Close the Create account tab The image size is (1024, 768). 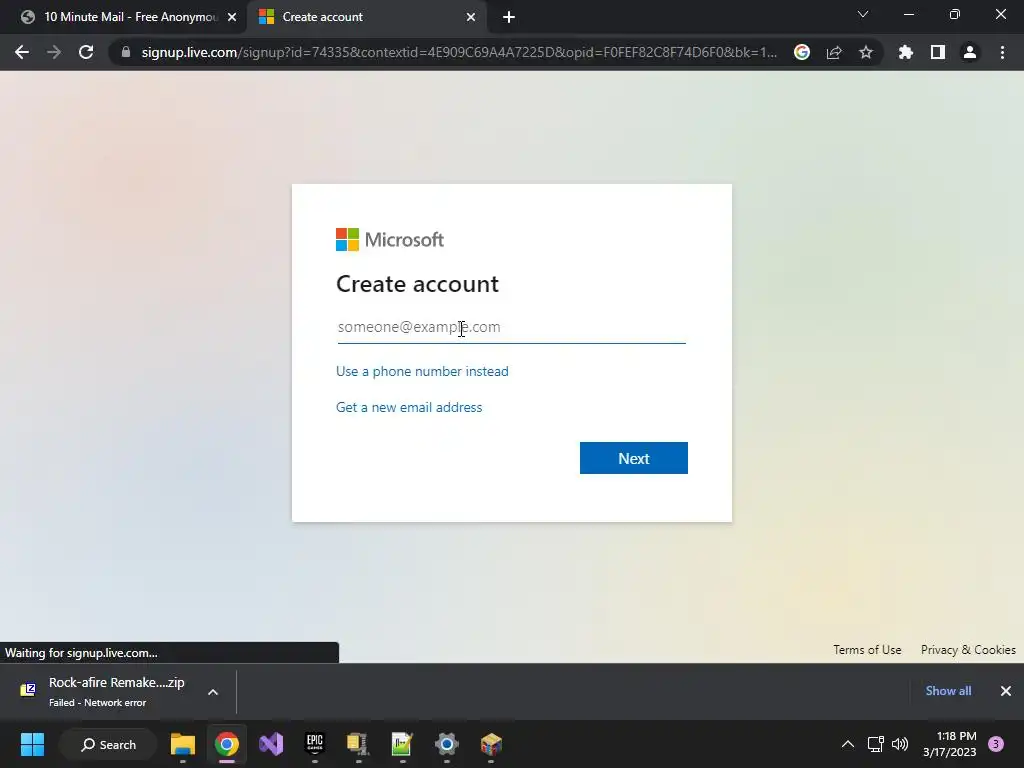471,17
